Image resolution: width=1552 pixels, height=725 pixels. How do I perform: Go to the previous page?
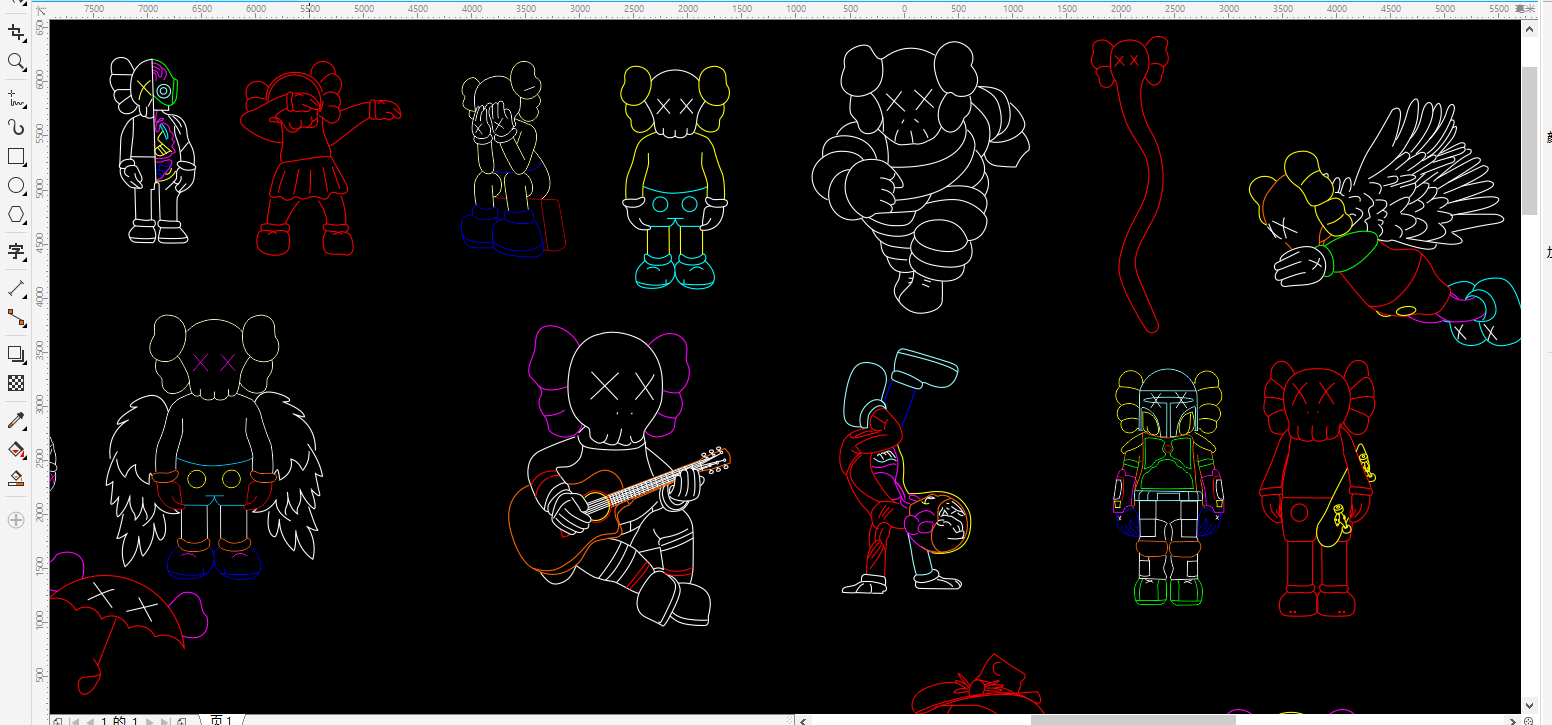pyautogui.click(x=90, y=721)
